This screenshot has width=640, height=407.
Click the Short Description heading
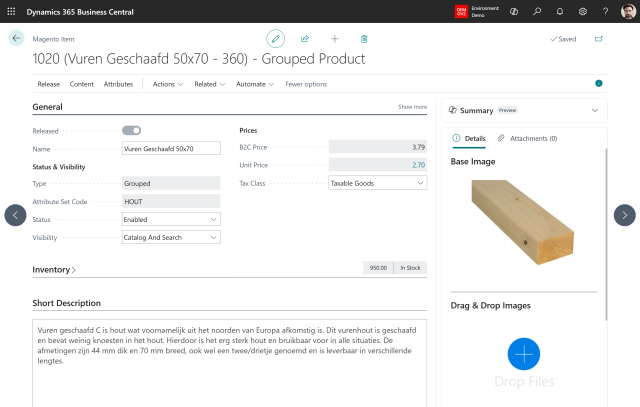pos(67,303)
